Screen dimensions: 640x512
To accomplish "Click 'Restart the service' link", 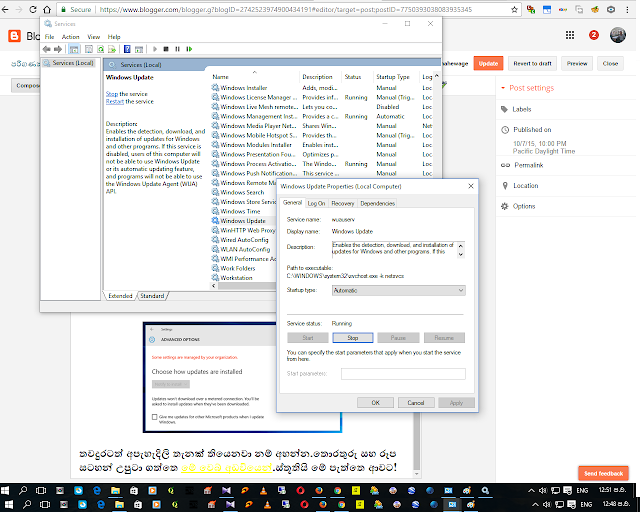I will click(x=115, y=101).
